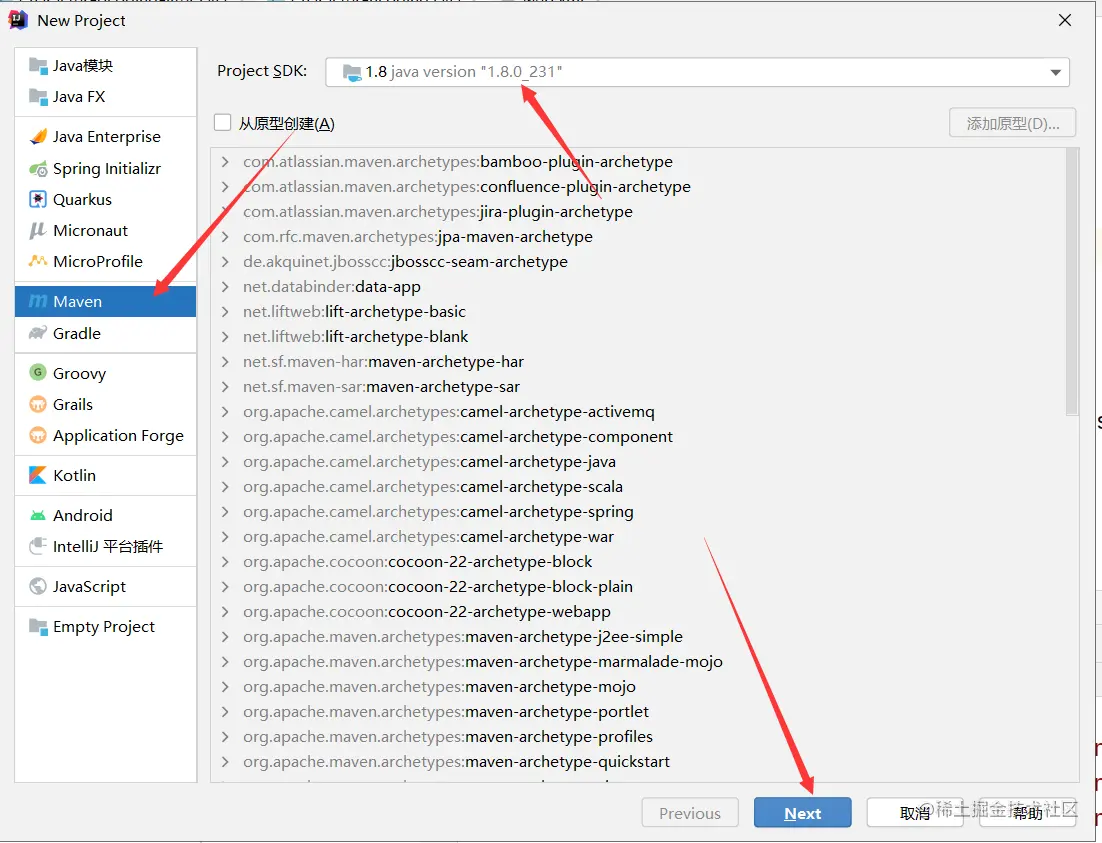Select the JavaScript globe icon
Viewport: 1102px width, 843px height.
click(x=38, y=586)
